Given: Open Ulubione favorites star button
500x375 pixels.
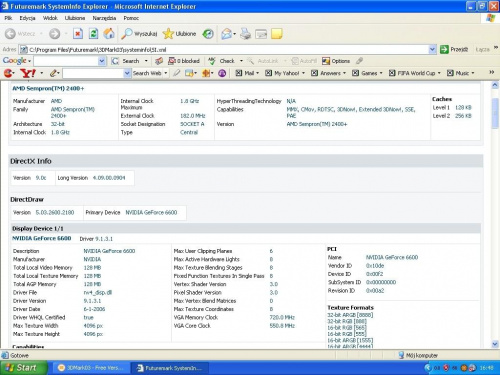Looking at the screenshot, I should [179, 34].
